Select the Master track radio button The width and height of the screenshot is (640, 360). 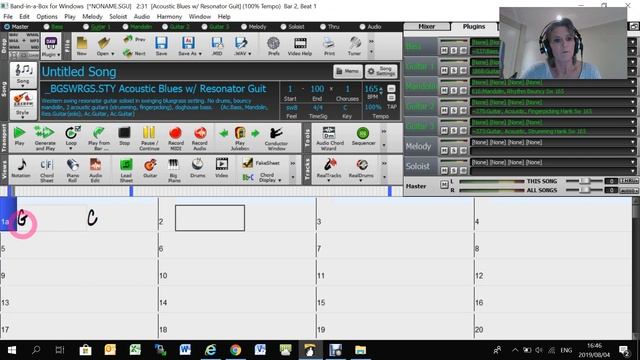[7, 27]
